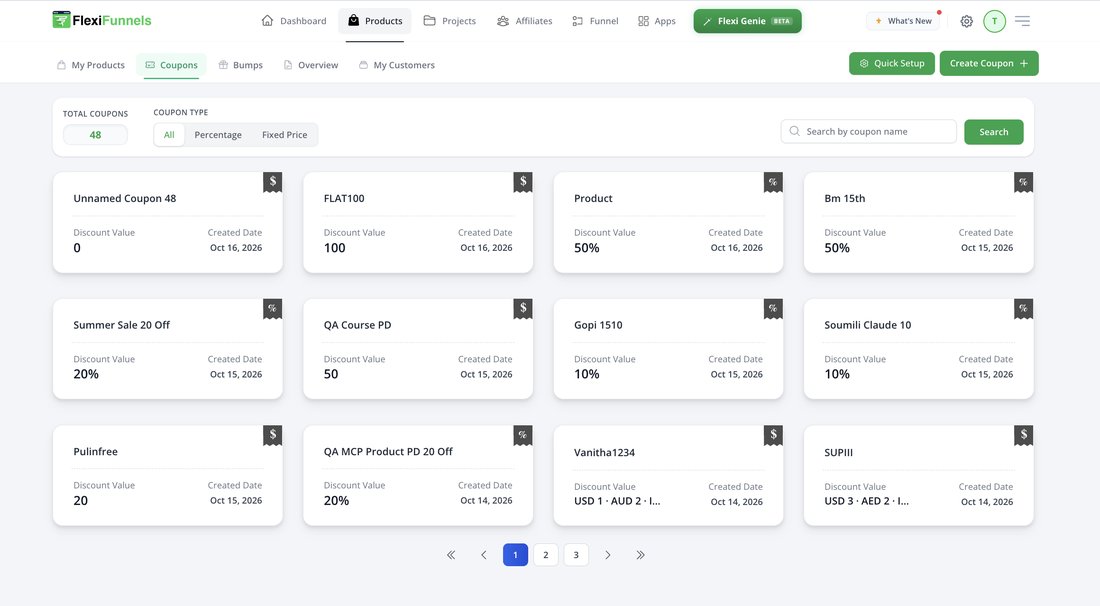Open the hamburger menu icon
The image size is (1100, 606).
(x=1022, y=21)
